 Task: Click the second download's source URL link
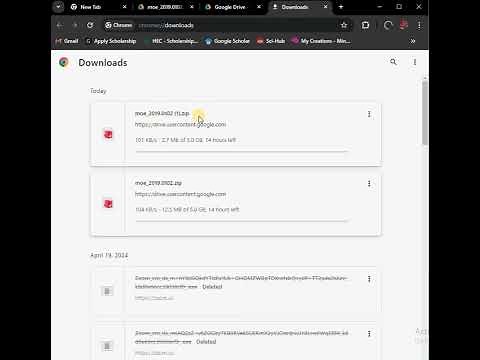tap(180, 194)
